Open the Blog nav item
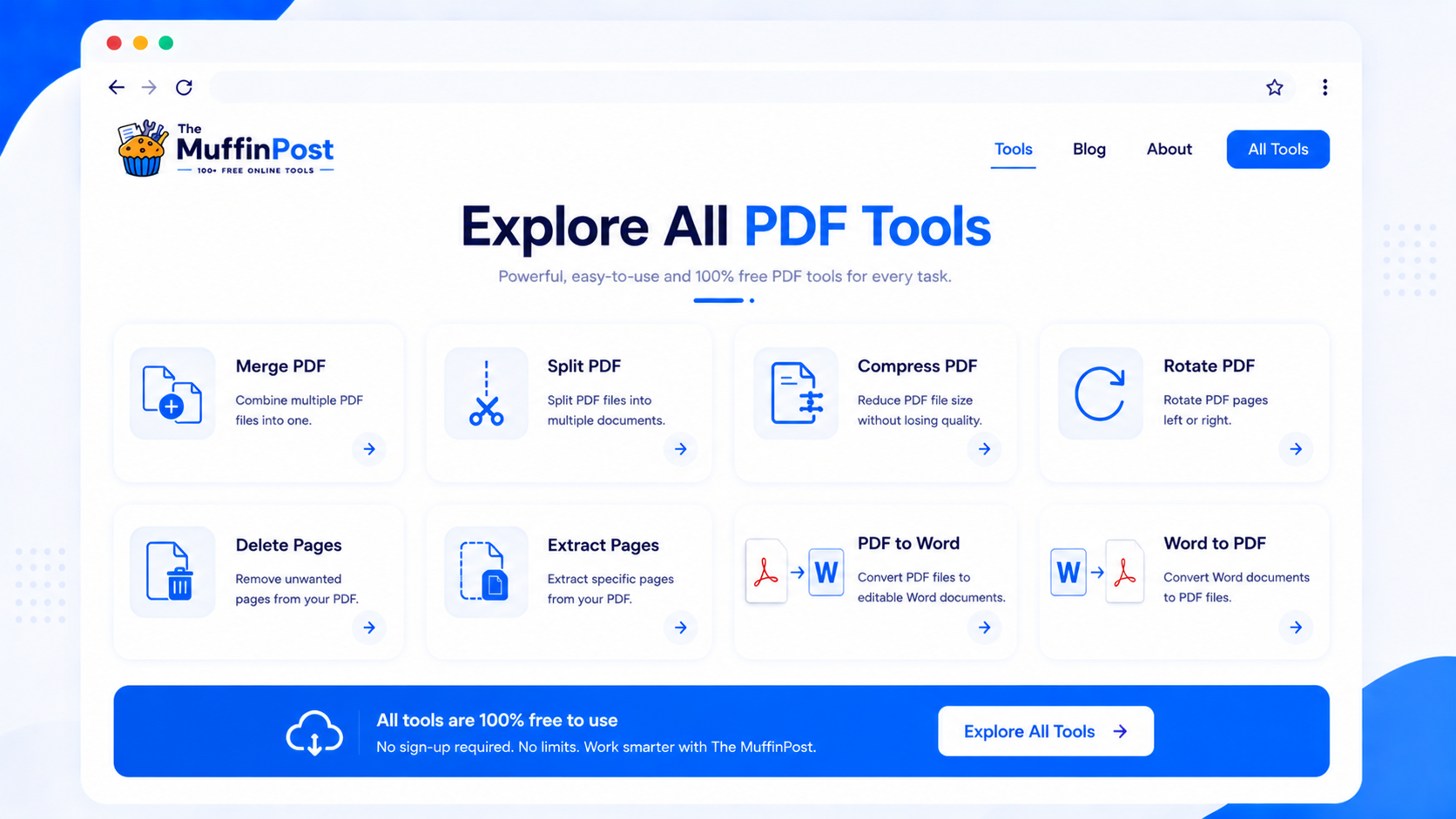The image size is (1456, 819). point(1089,149)
